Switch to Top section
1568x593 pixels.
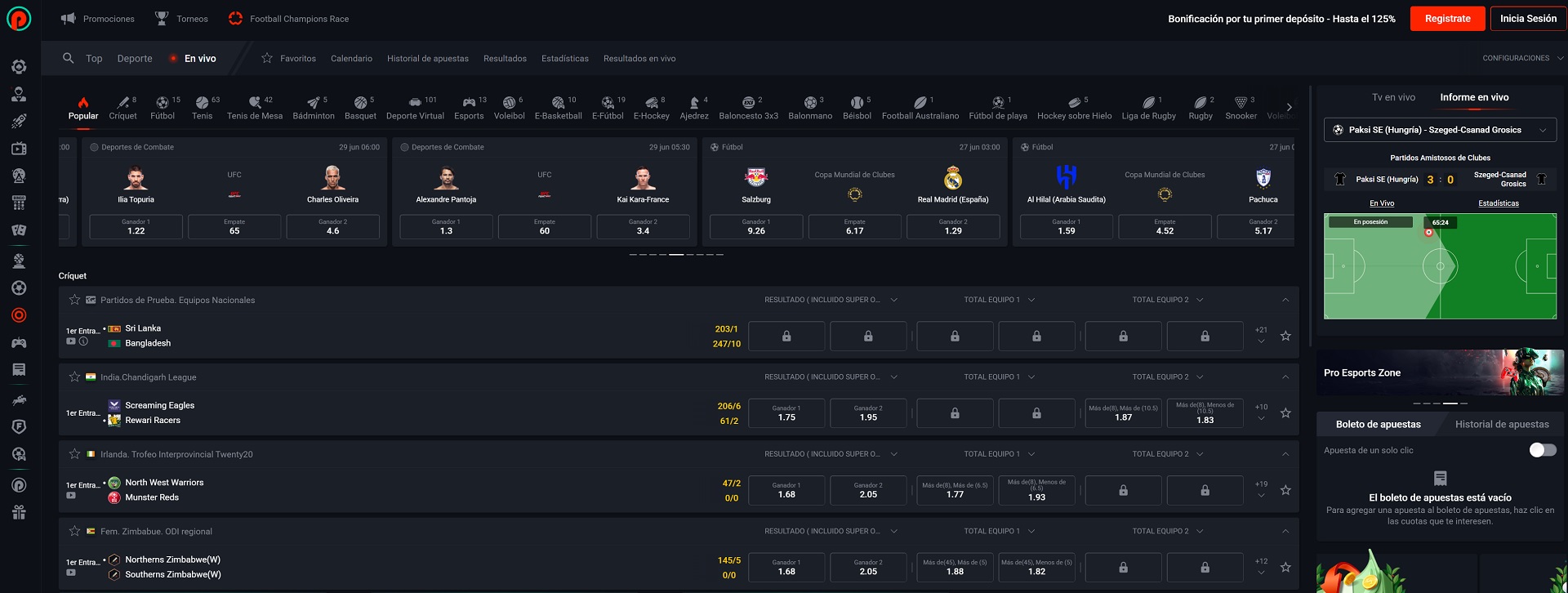[94, 58]
